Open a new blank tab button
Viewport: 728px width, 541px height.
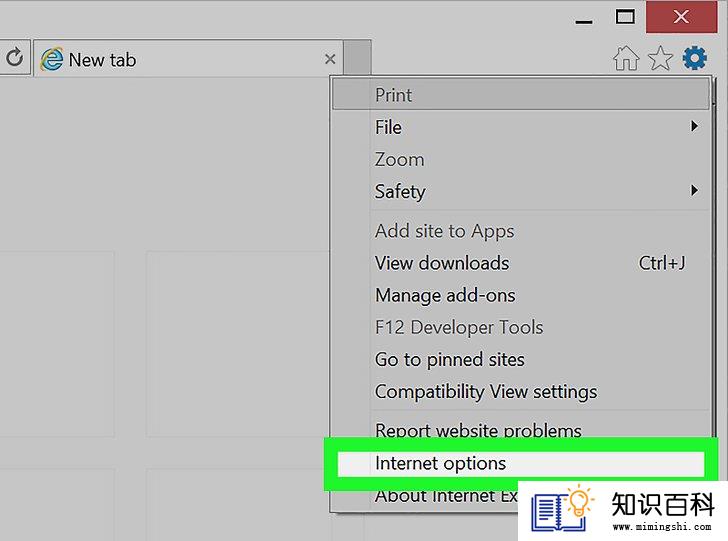(358, 58)
